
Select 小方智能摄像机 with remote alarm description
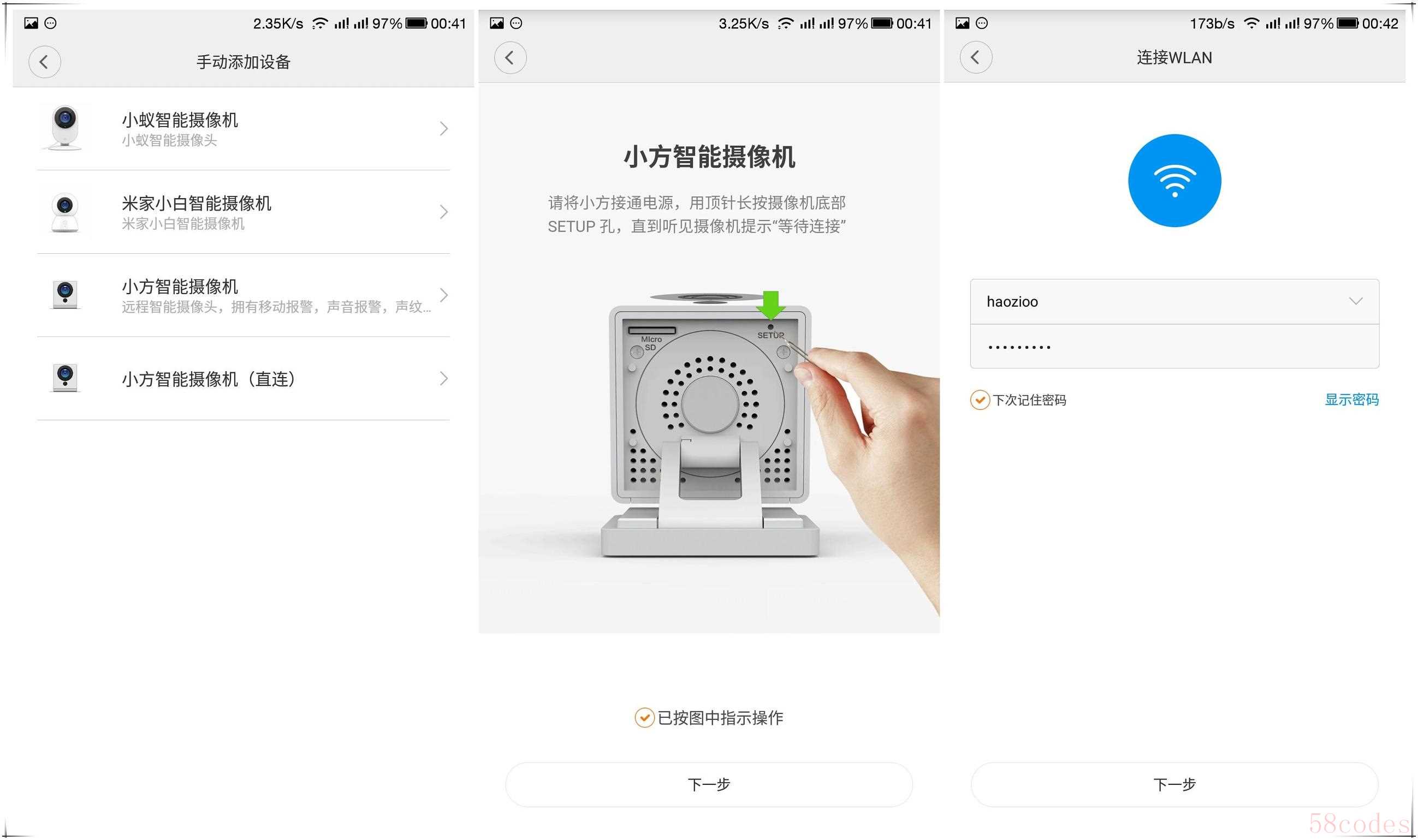tap(244, 295)
